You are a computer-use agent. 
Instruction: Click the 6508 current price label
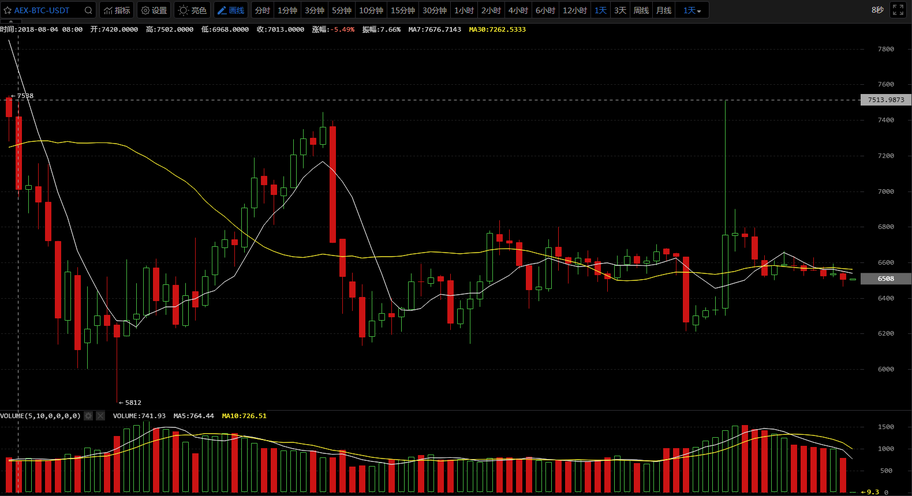coord(886,279)
